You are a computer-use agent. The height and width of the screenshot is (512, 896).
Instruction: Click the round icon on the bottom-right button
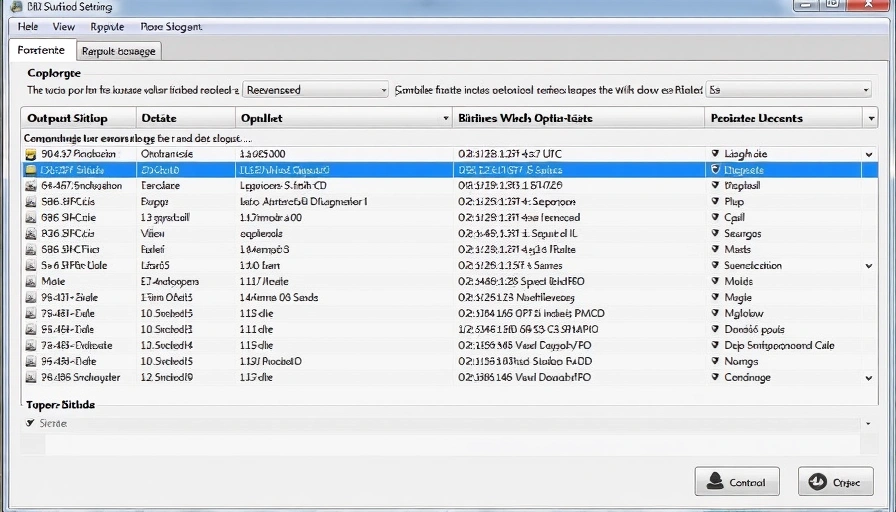click(817, 482)
